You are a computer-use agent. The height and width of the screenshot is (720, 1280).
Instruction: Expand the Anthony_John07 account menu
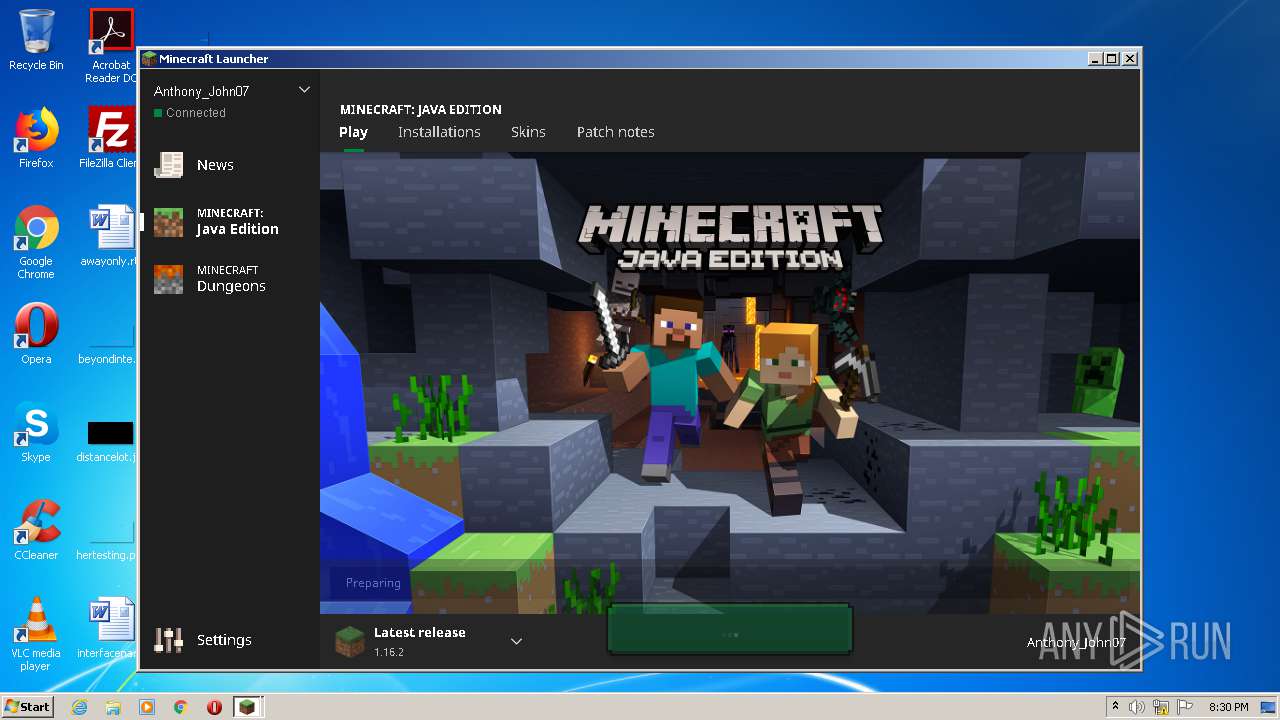(304, 90)
